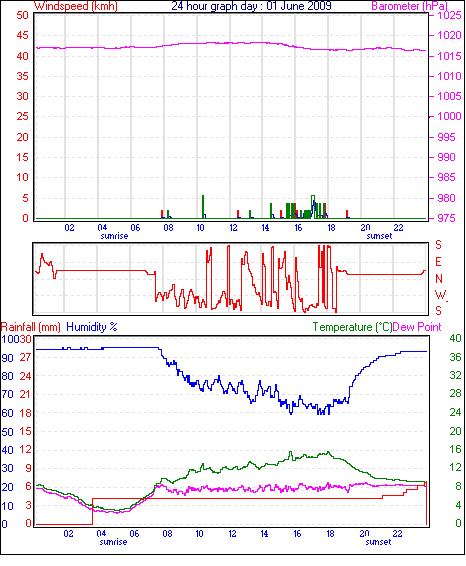Click the "Dew Point" label
The height and width of the screenshot is (566, 466).
tap(417, 327)
